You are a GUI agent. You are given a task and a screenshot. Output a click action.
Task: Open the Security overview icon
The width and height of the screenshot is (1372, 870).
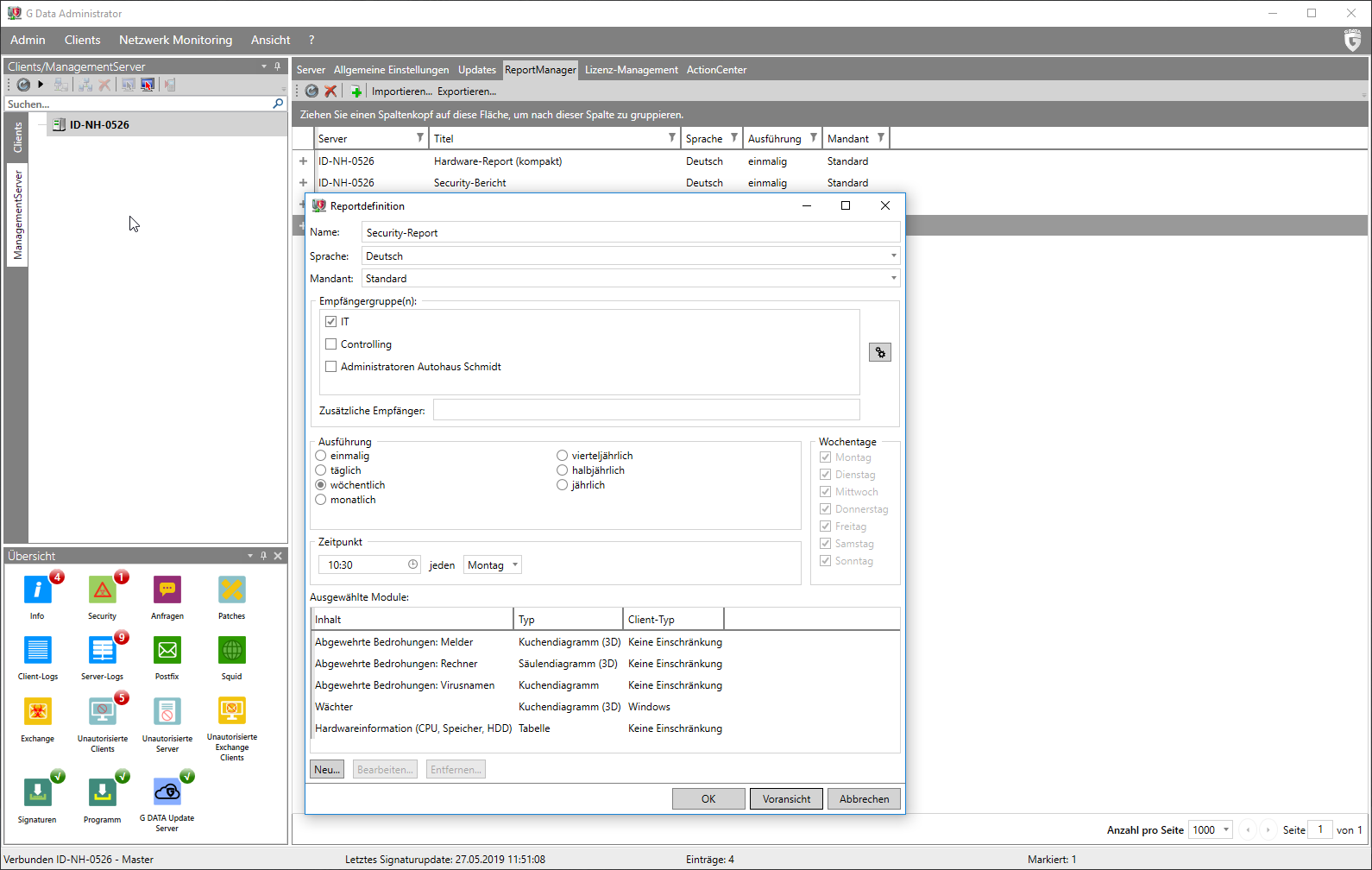[102, 590]
